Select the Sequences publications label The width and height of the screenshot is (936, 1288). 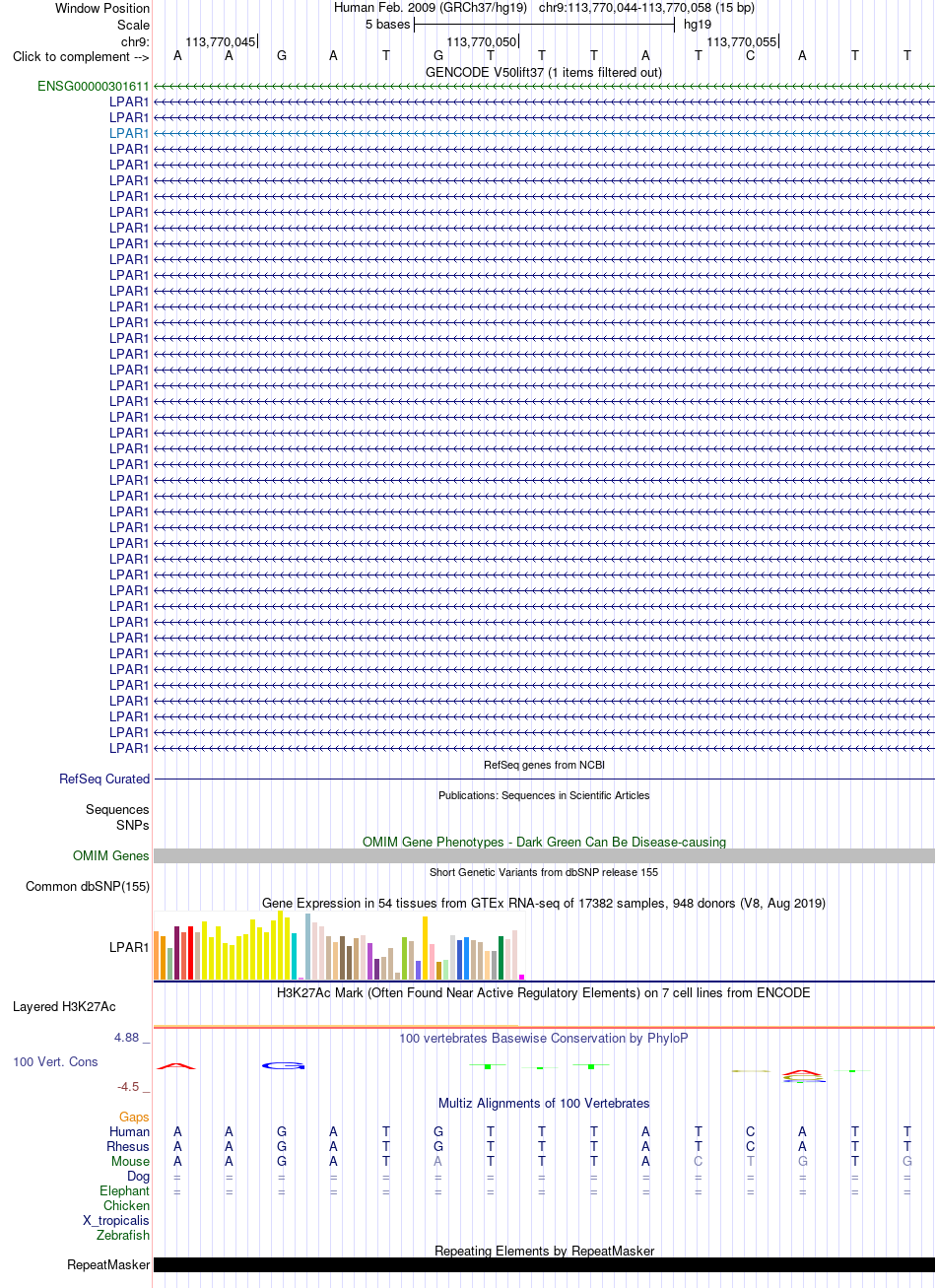[117, 809]
